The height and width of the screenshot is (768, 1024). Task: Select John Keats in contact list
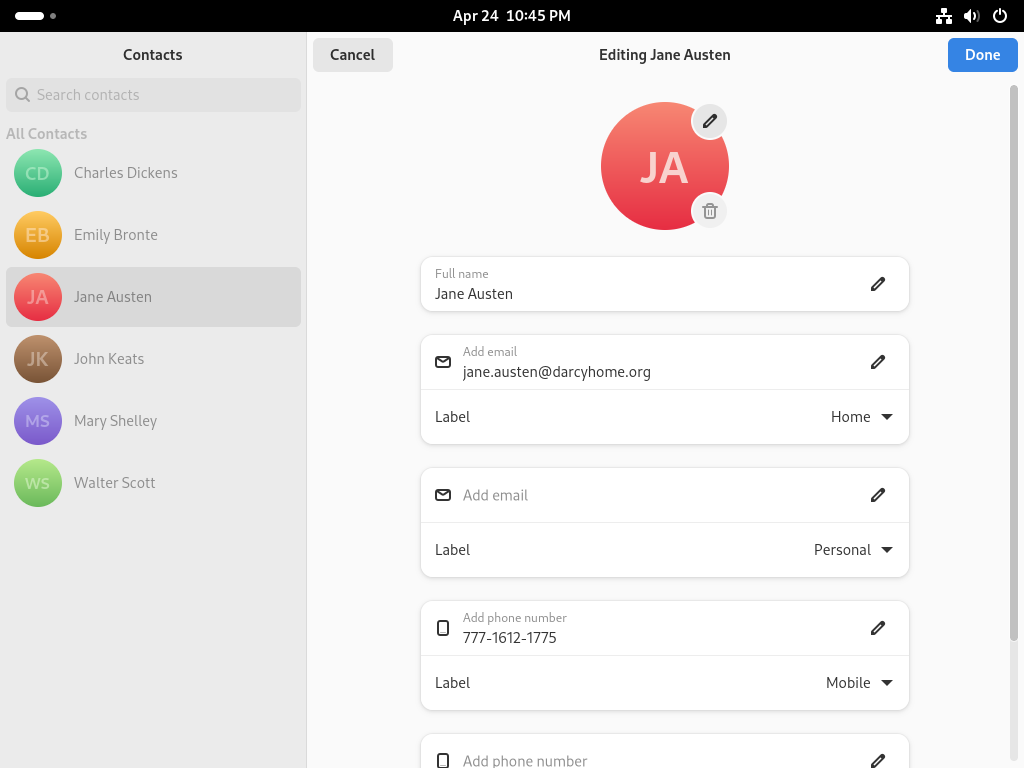[153, 359]
